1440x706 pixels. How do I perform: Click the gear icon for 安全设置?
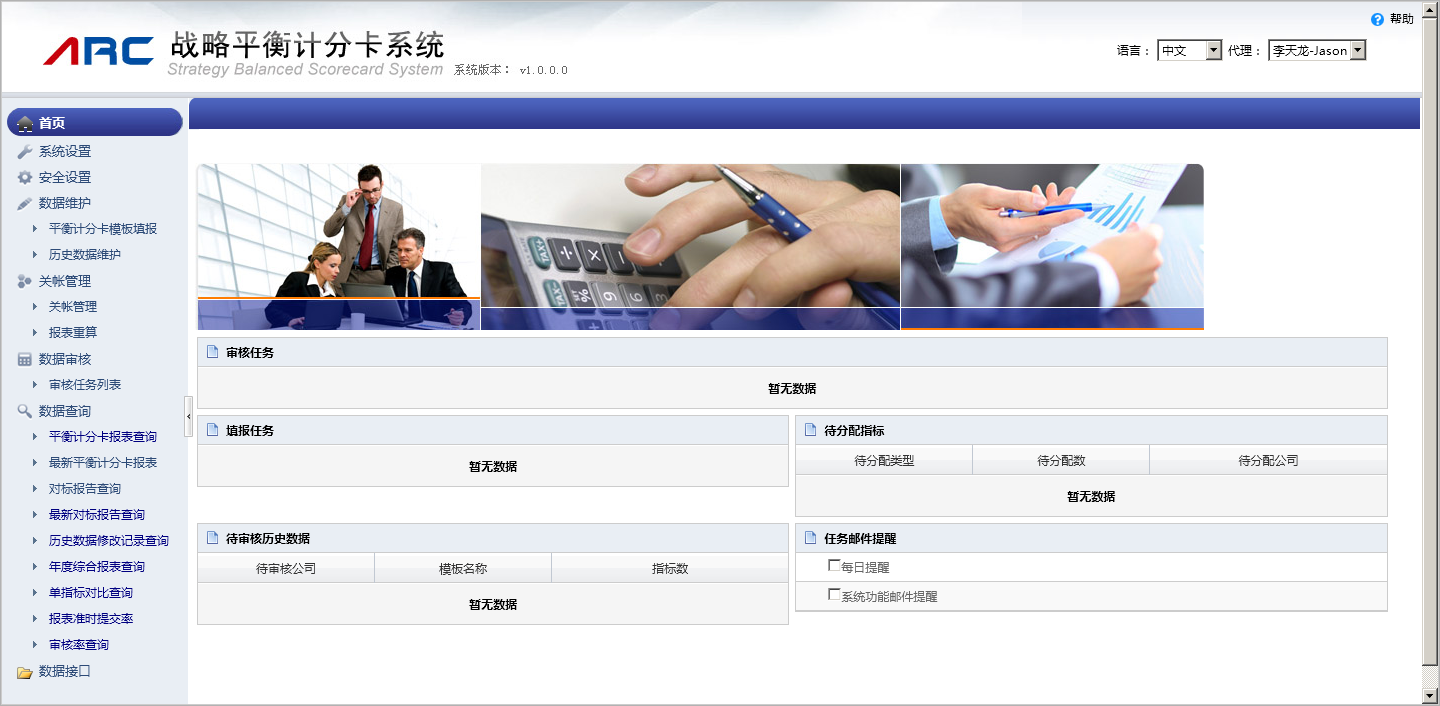25,178
